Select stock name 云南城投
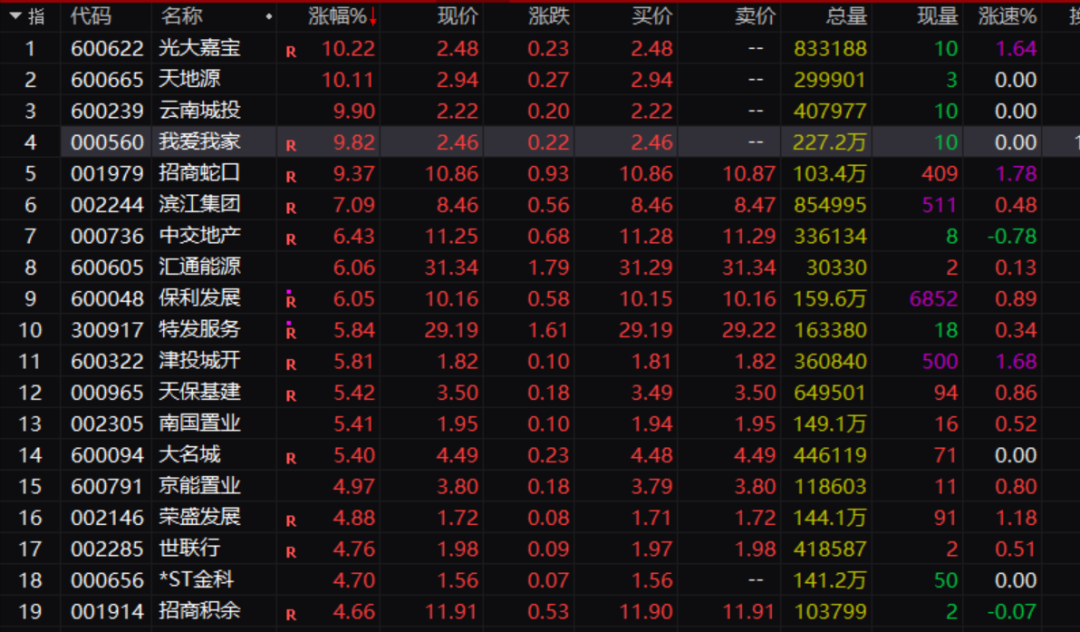Screen dimensions: 1080x632 [200, 111]
